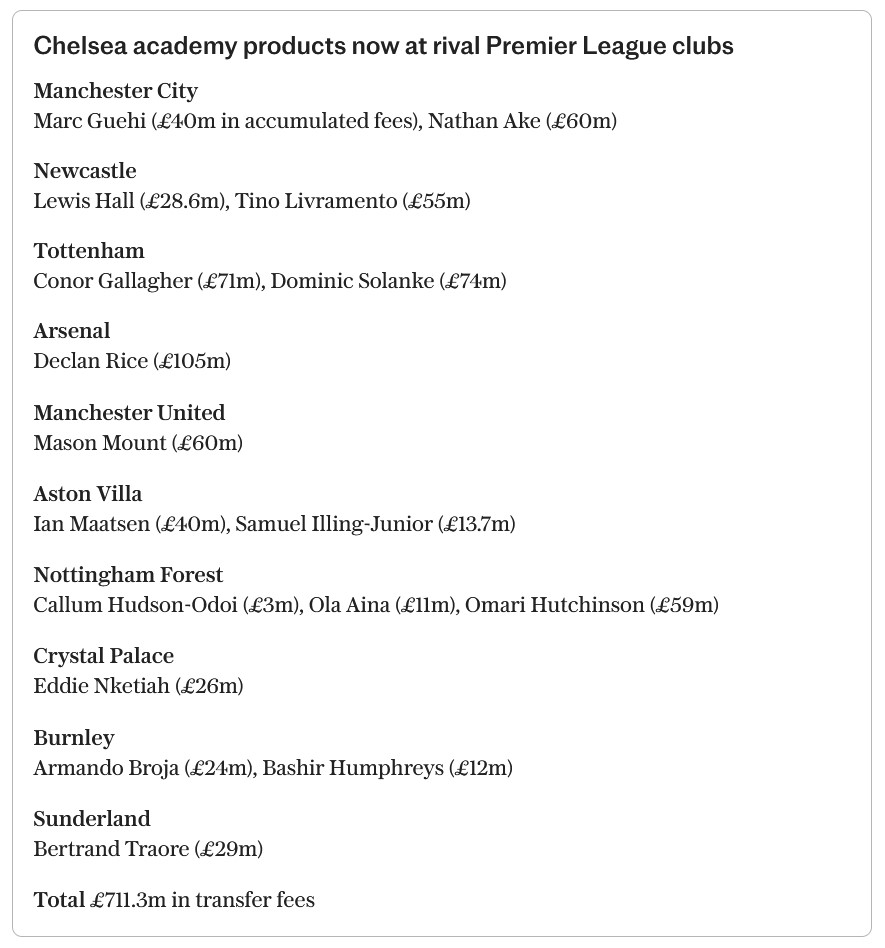Click the Omari Hutchinson £59m entry
Screen dimensions: 885x948
(591, 605)
